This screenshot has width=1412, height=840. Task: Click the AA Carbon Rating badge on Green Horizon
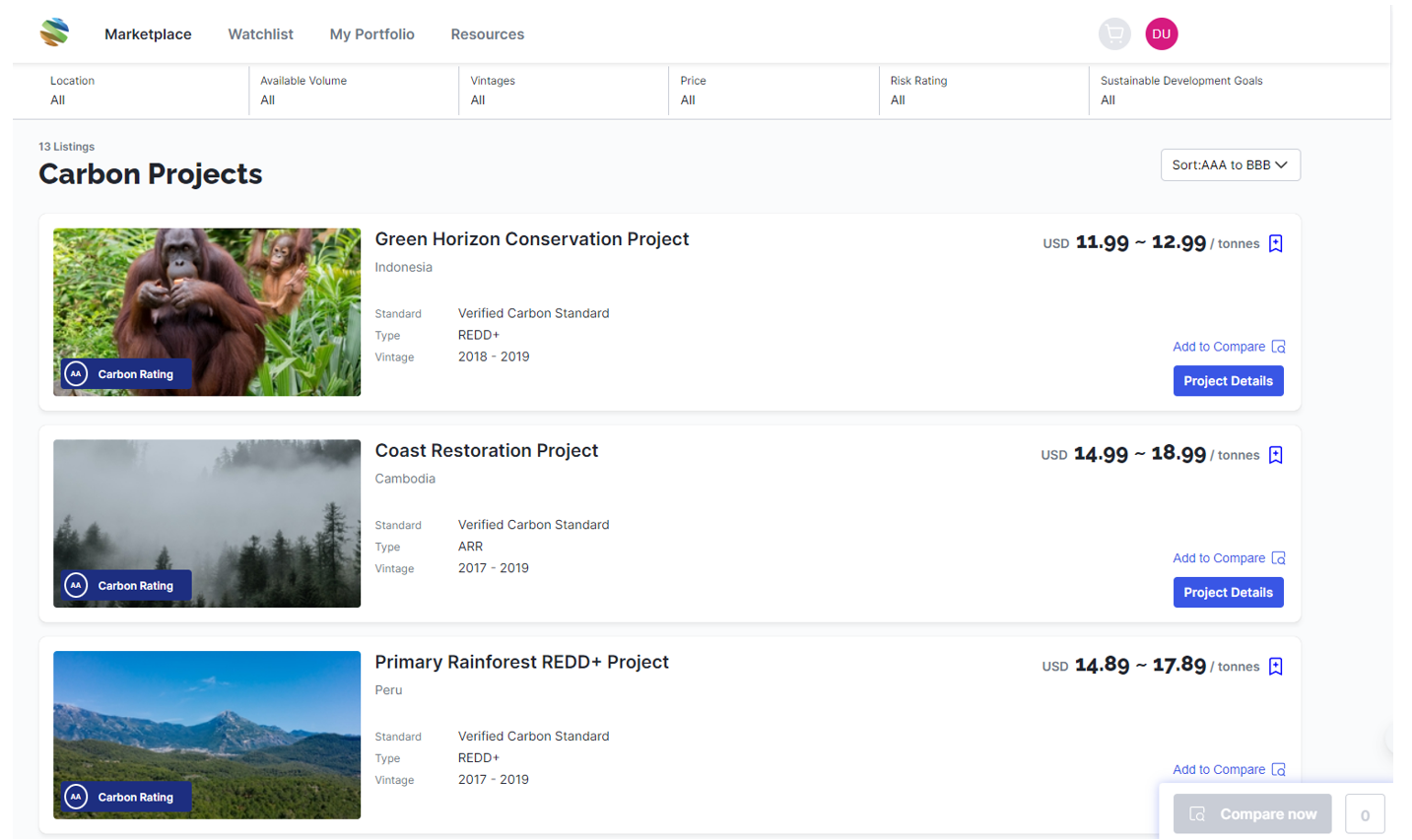(126, 374)
